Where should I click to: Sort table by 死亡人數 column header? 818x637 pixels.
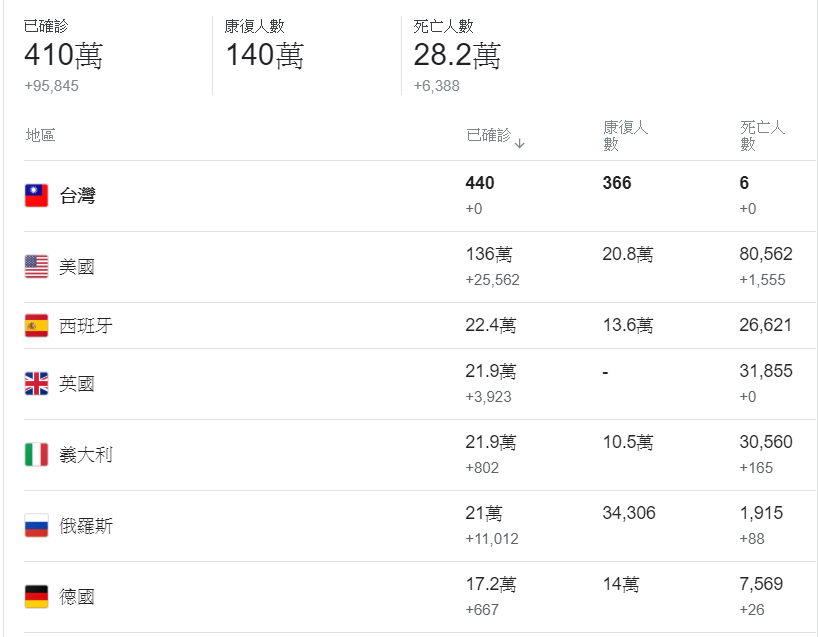coord(762,135)
